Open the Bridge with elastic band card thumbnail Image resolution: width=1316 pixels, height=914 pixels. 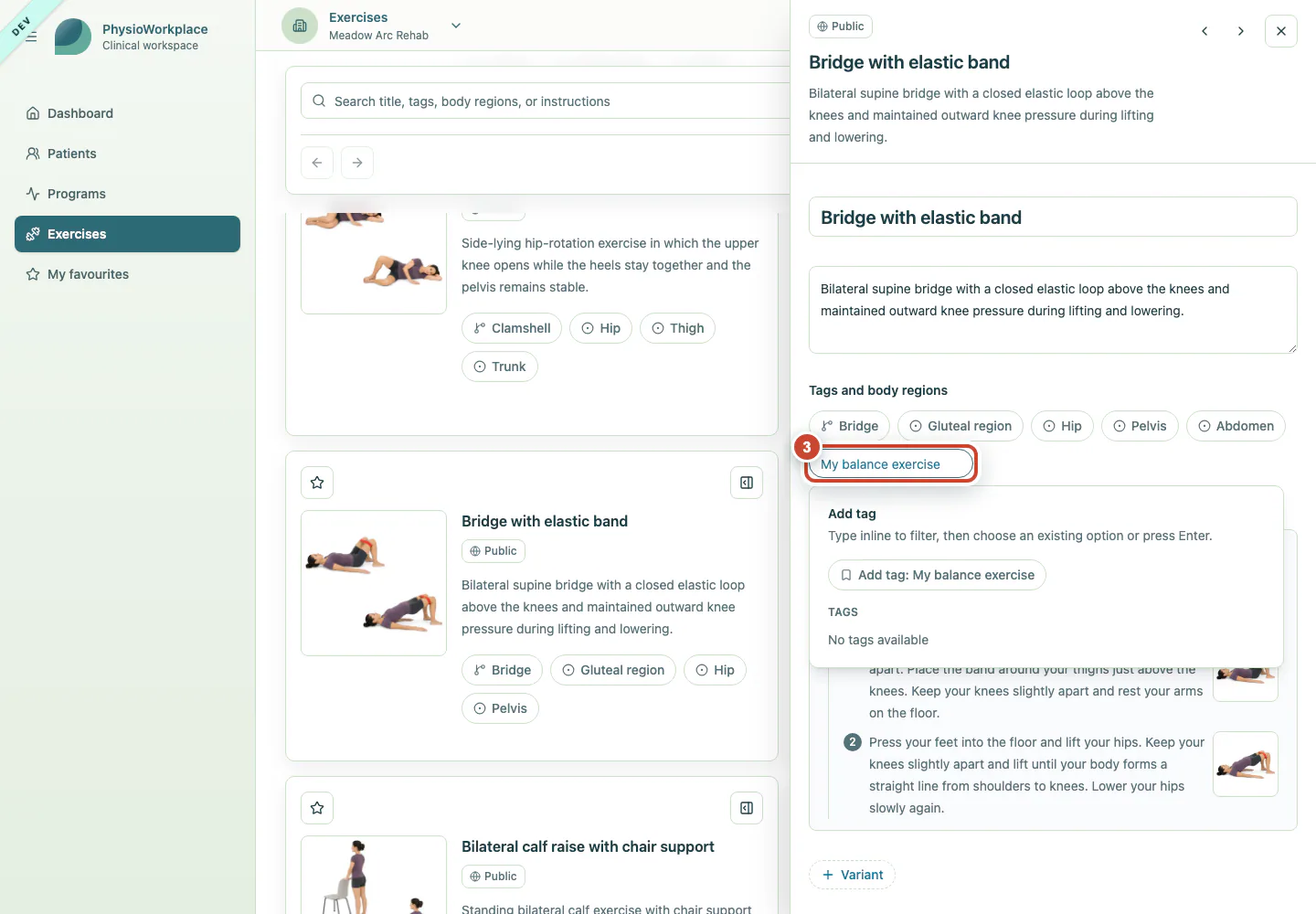click(x=374, y=583)
